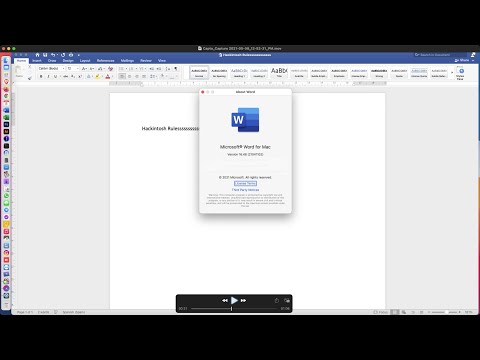This screenshot has height=360, width=480.
Task: Open the Change Case dropdown
Action: pos(100,68)
